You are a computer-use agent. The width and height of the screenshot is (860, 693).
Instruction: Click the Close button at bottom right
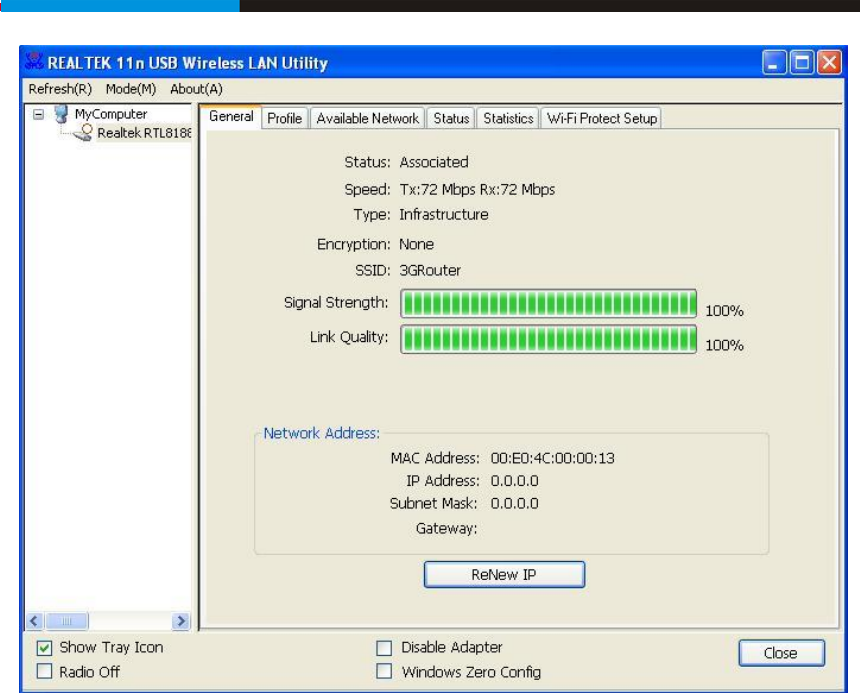pyautogui.click(x=781, y=653)
